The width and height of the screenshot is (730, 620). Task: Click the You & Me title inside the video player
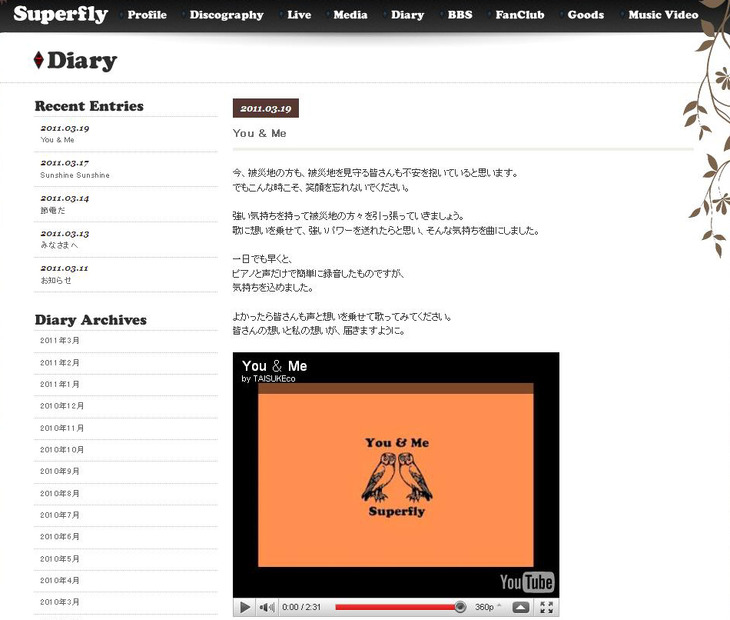pyautogui.click(x=274, y=366)
